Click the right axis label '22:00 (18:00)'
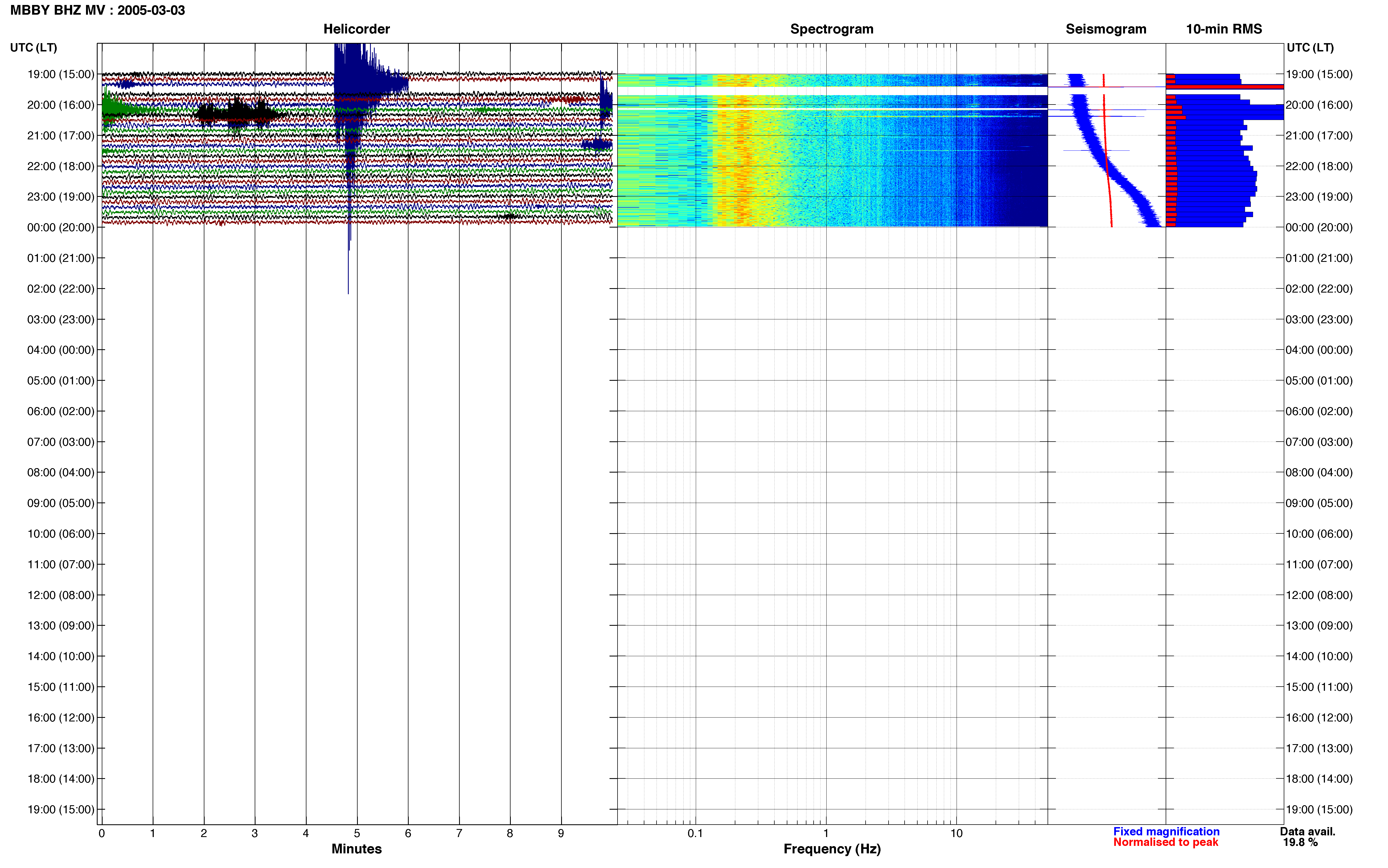 click(1319, 166)
